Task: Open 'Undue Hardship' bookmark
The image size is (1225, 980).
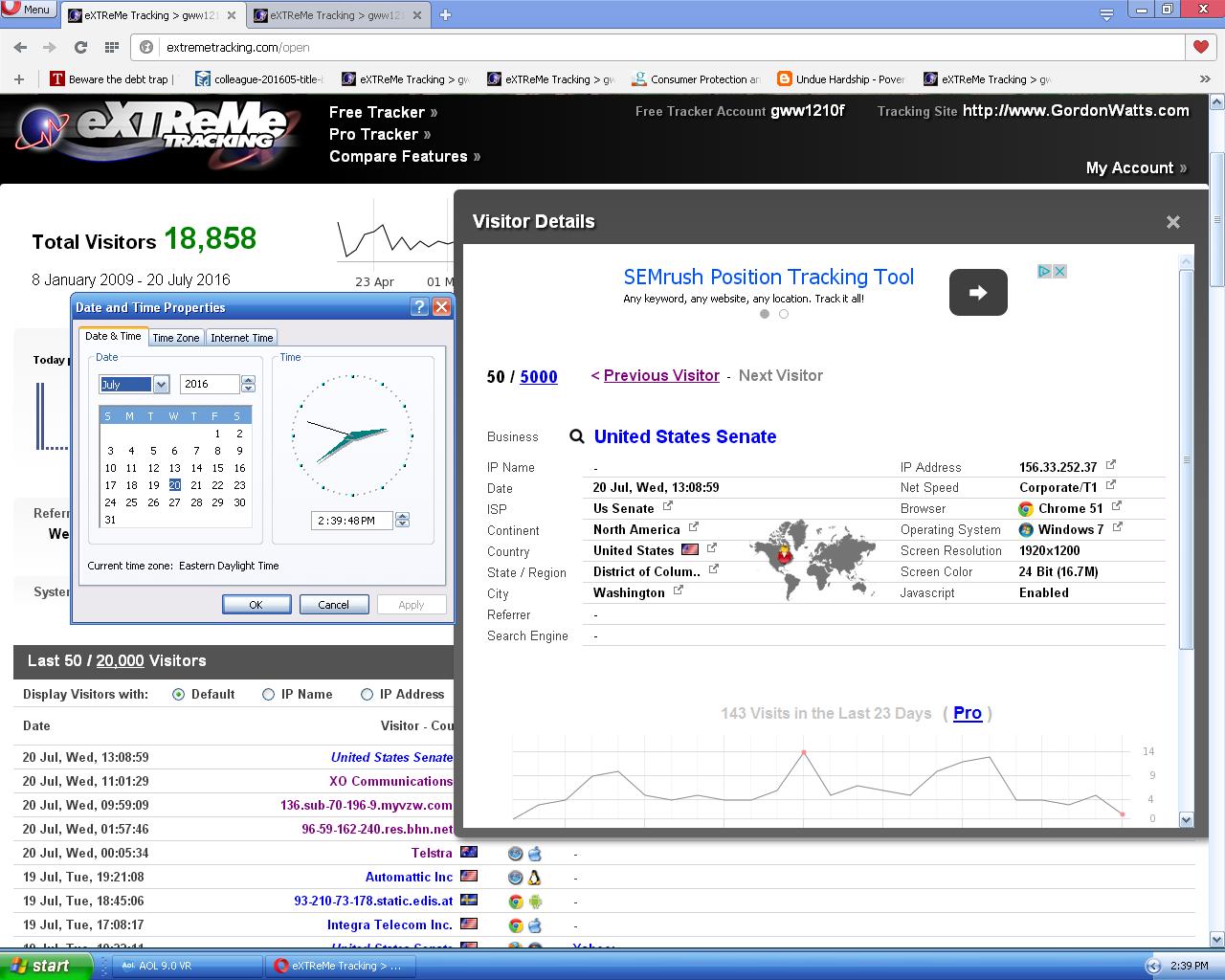Action: pyautogui.click(x=841, y=79)
